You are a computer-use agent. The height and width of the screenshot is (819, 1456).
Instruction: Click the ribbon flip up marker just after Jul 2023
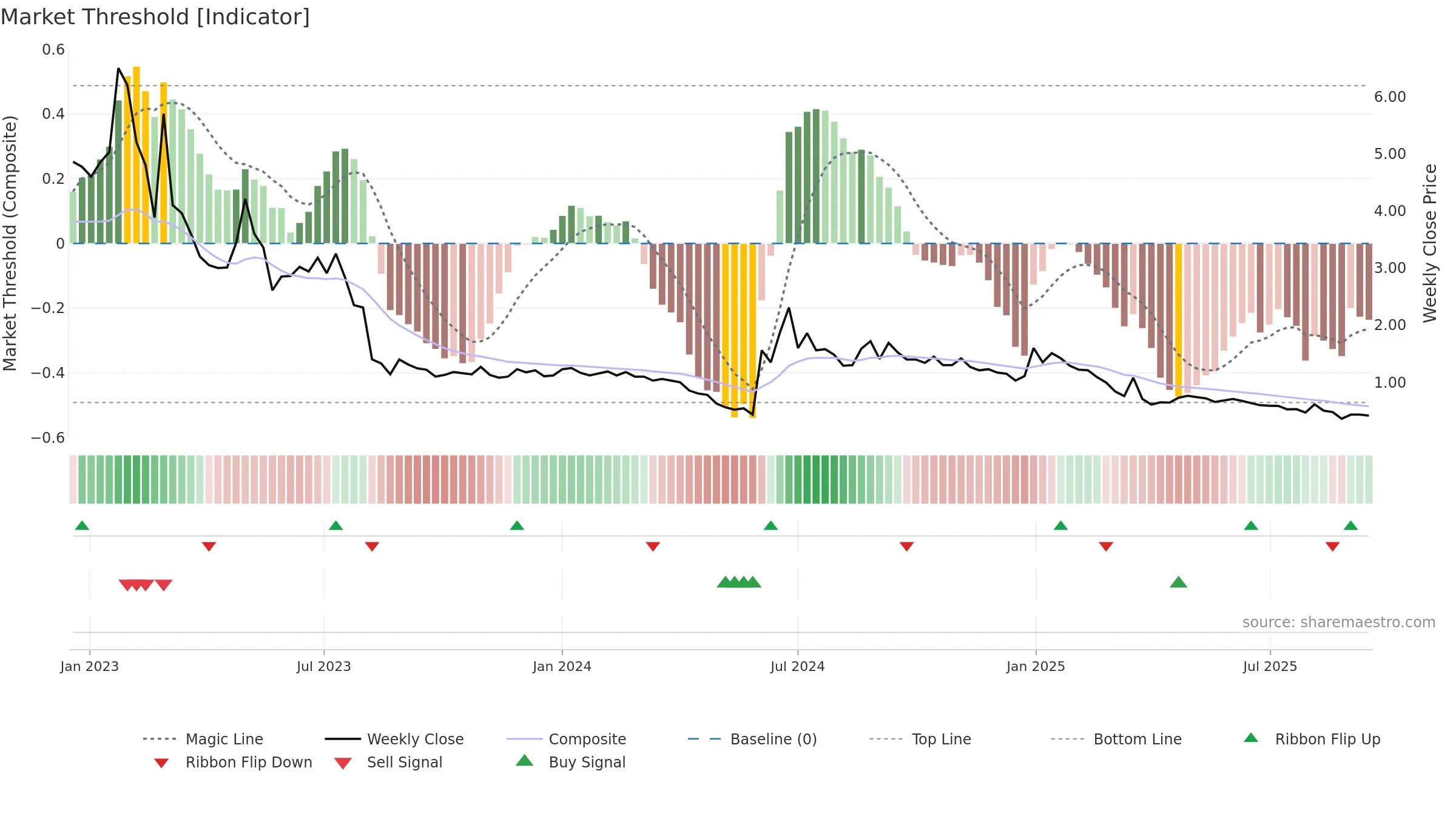coord(335,525)
